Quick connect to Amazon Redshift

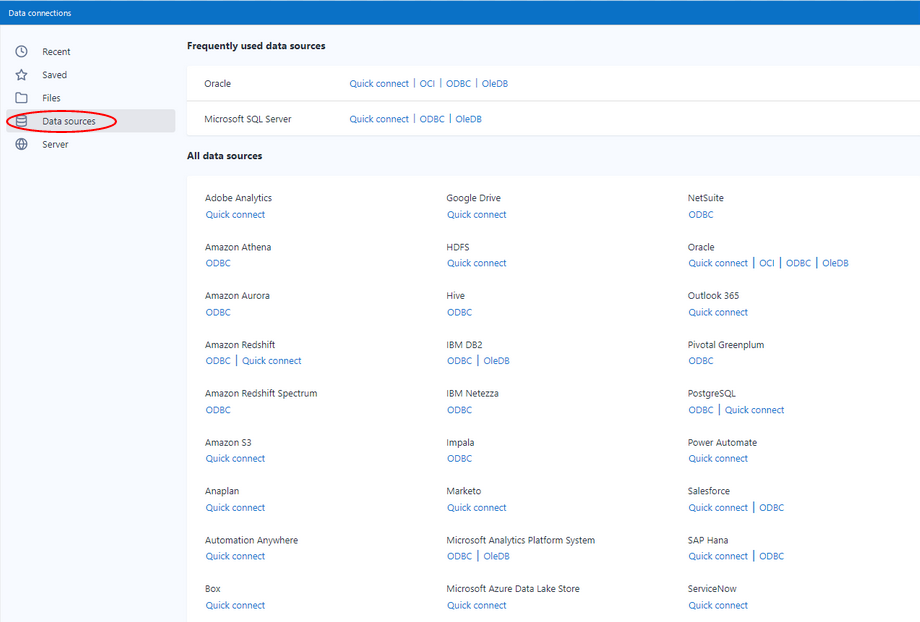pos(272,360)
